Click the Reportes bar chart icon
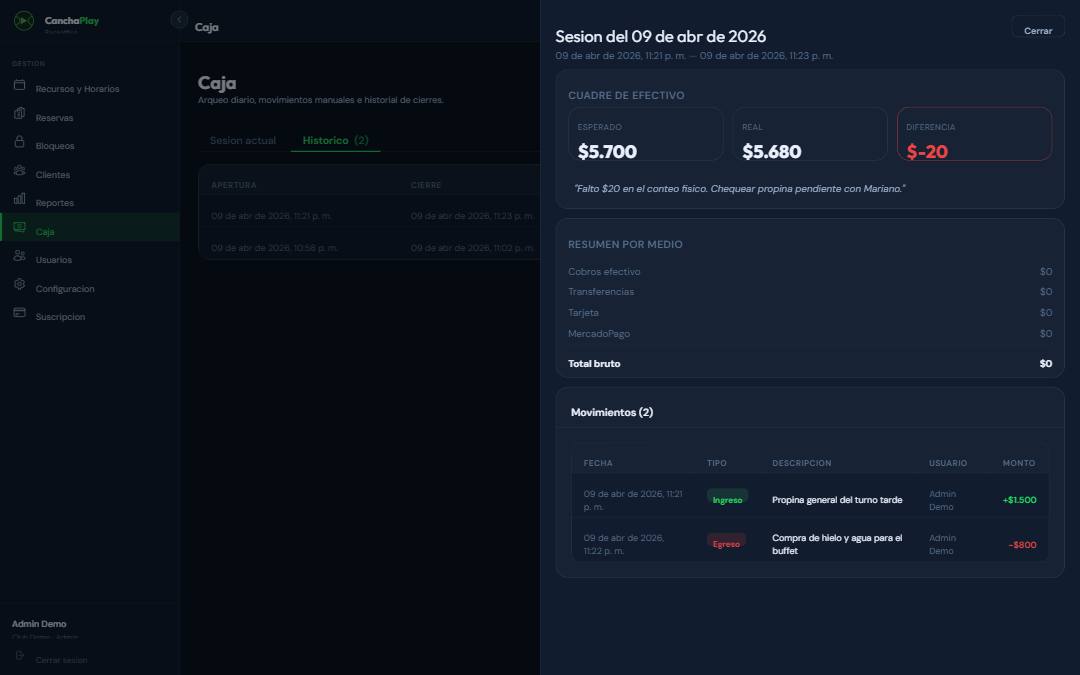Screen dimensions: 1080x675 tap(19, 198)
